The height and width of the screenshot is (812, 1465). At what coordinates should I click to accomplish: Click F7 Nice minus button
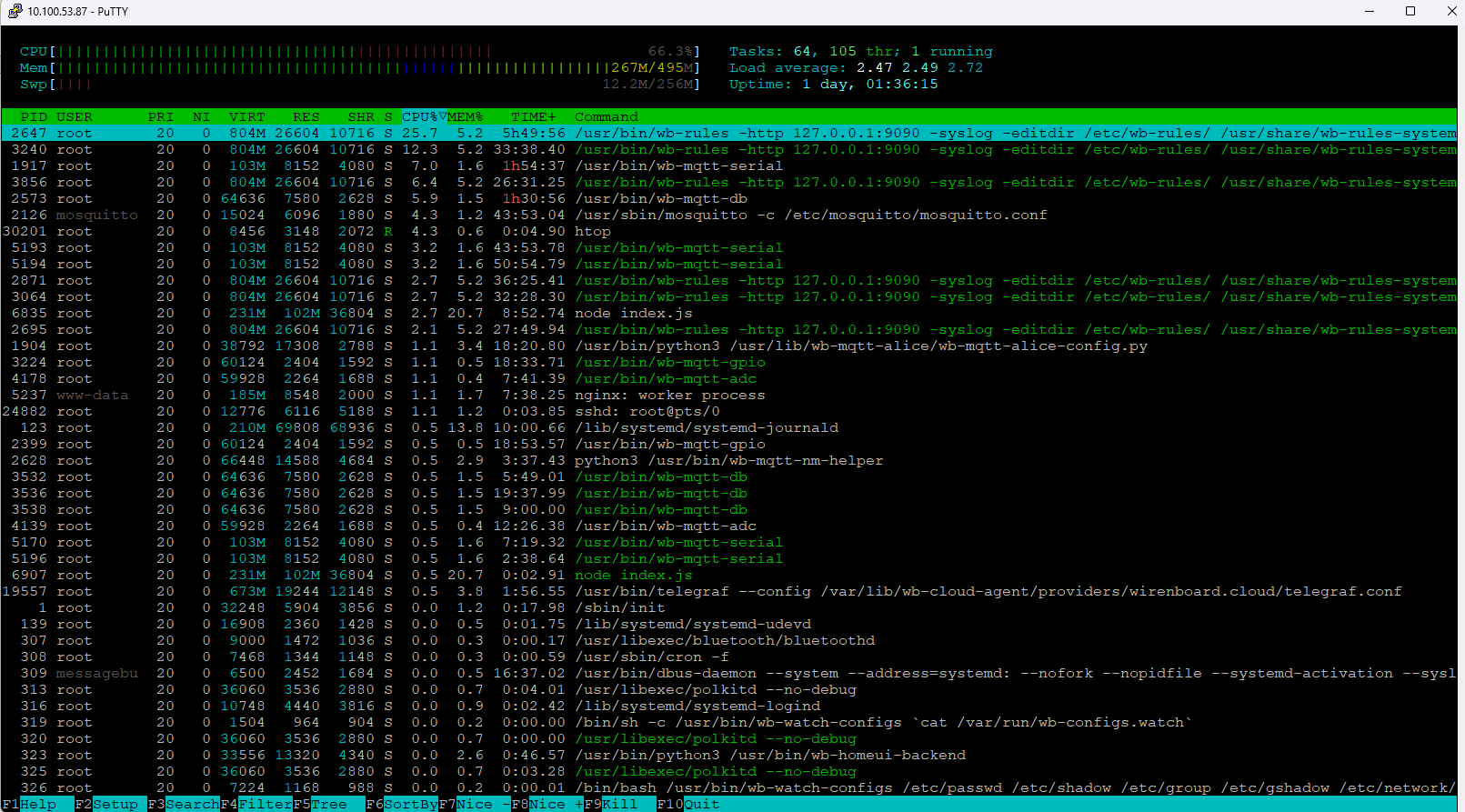tap(474, 804)
